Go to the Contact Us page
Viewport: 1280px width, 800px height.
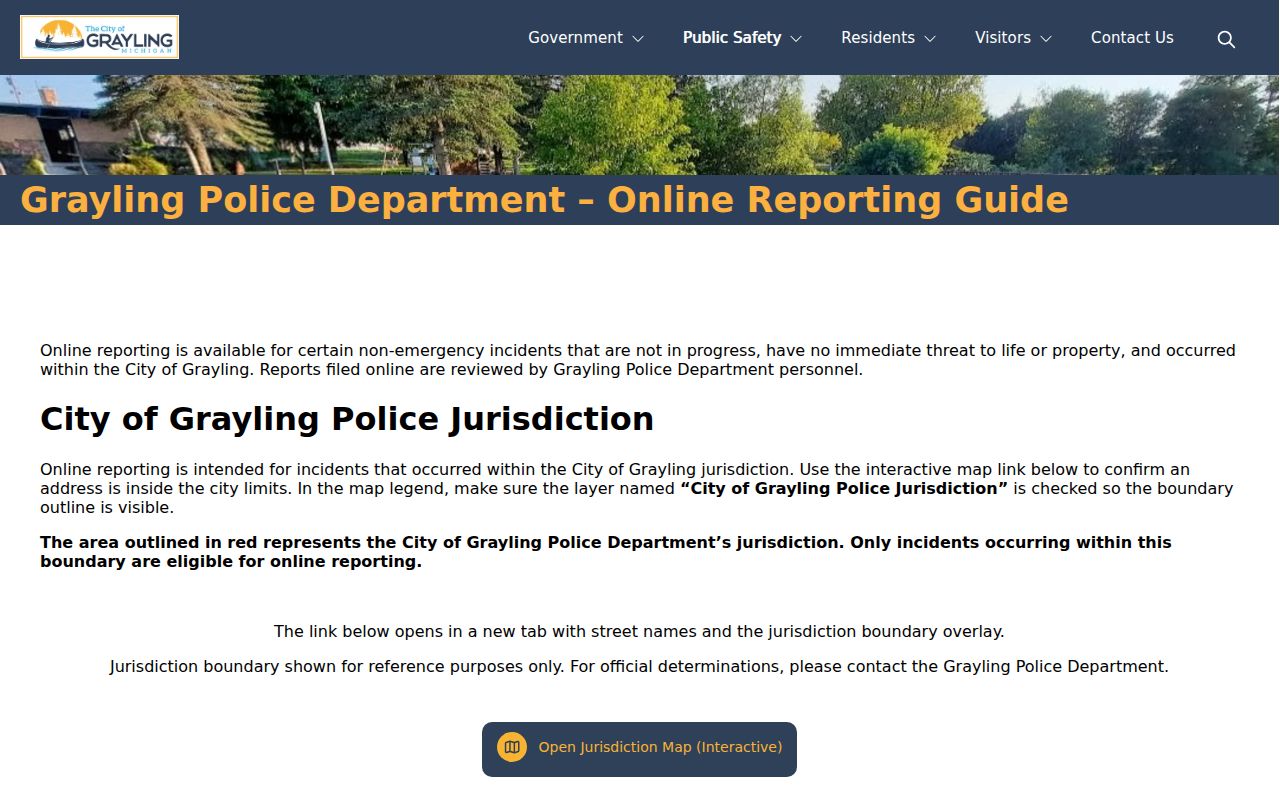coord(1132,38)
